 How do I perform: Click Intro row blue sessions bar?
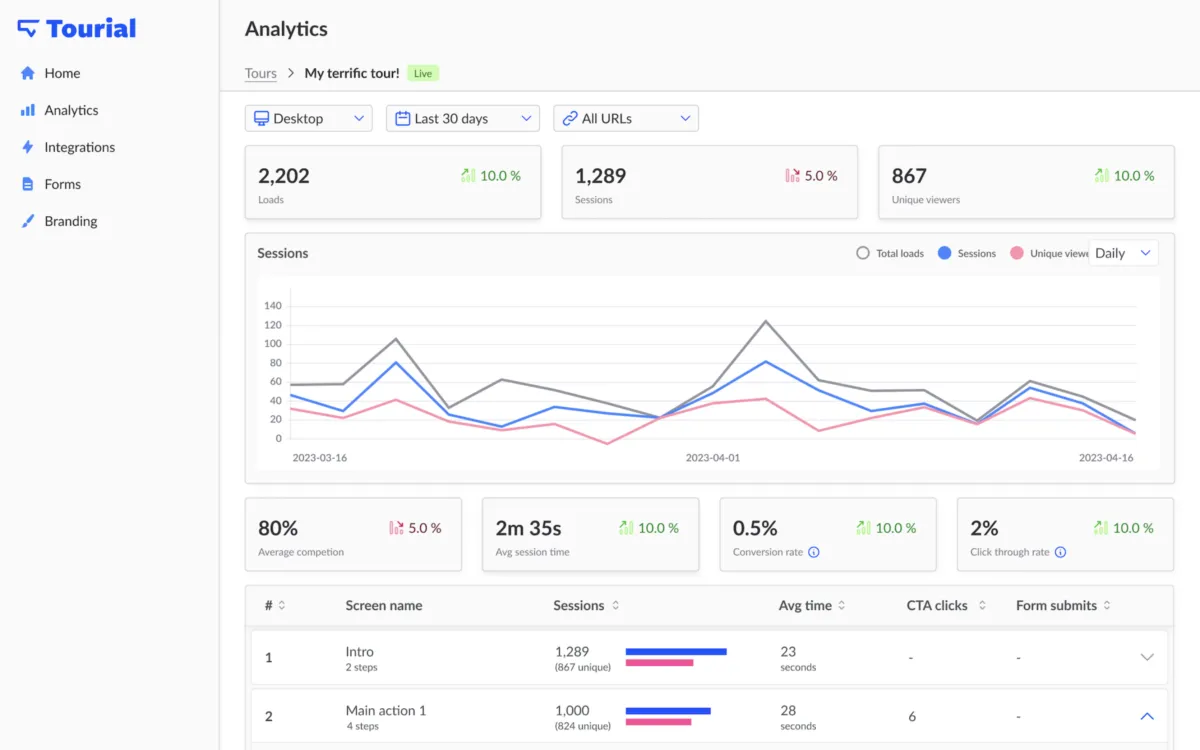[676, 651]
